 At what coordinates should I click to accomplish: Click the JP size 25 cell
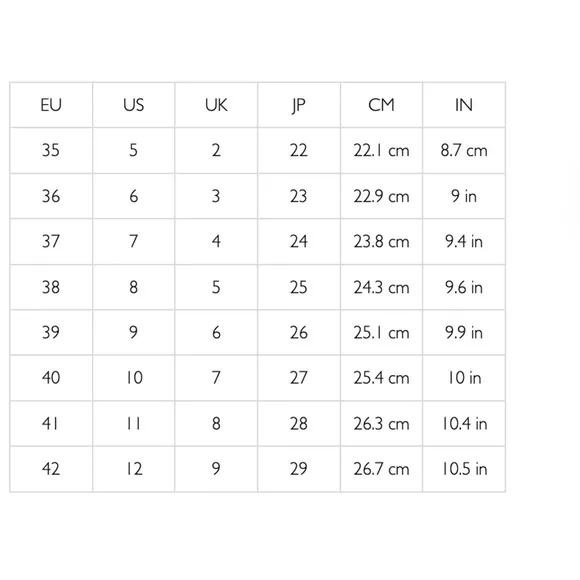coord(299,287)
